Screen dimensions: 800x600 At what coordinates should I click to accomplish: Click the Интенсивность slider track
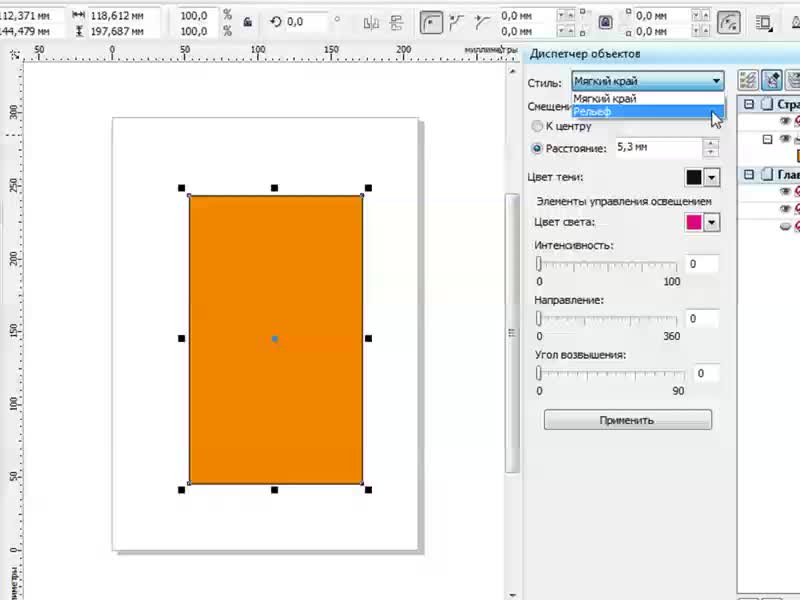(x=607, y=265)
